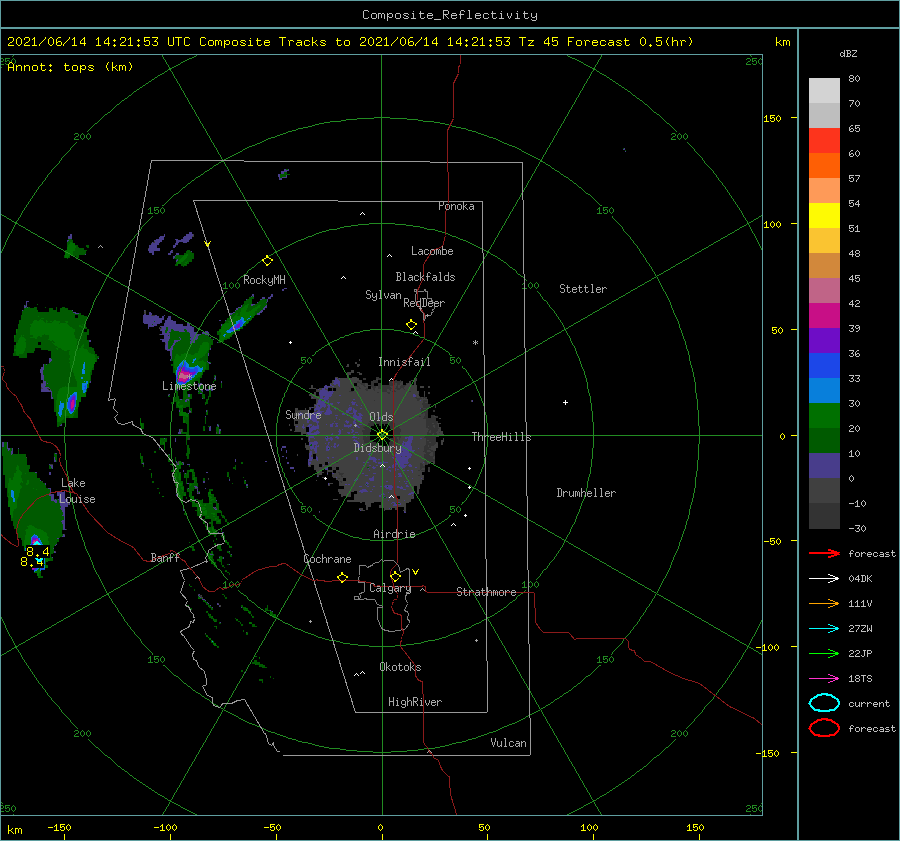Click the magenta storm core above Limestone

point(184,375)
